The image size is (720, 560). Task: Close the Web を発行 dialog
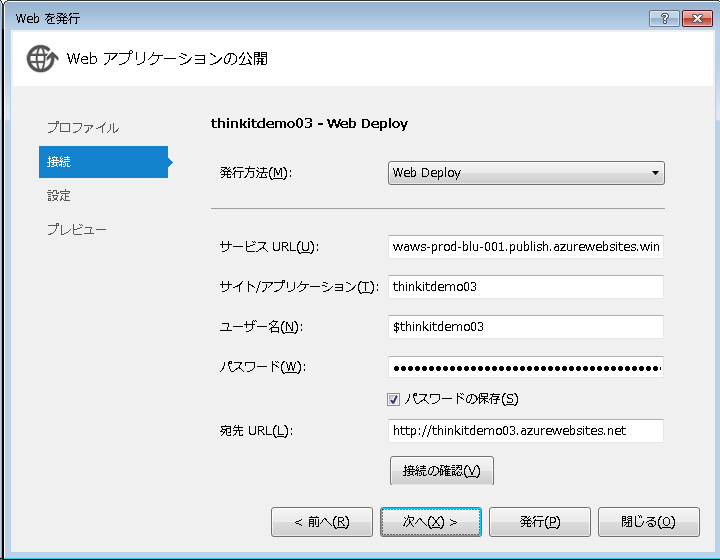(x=697, y=18)
